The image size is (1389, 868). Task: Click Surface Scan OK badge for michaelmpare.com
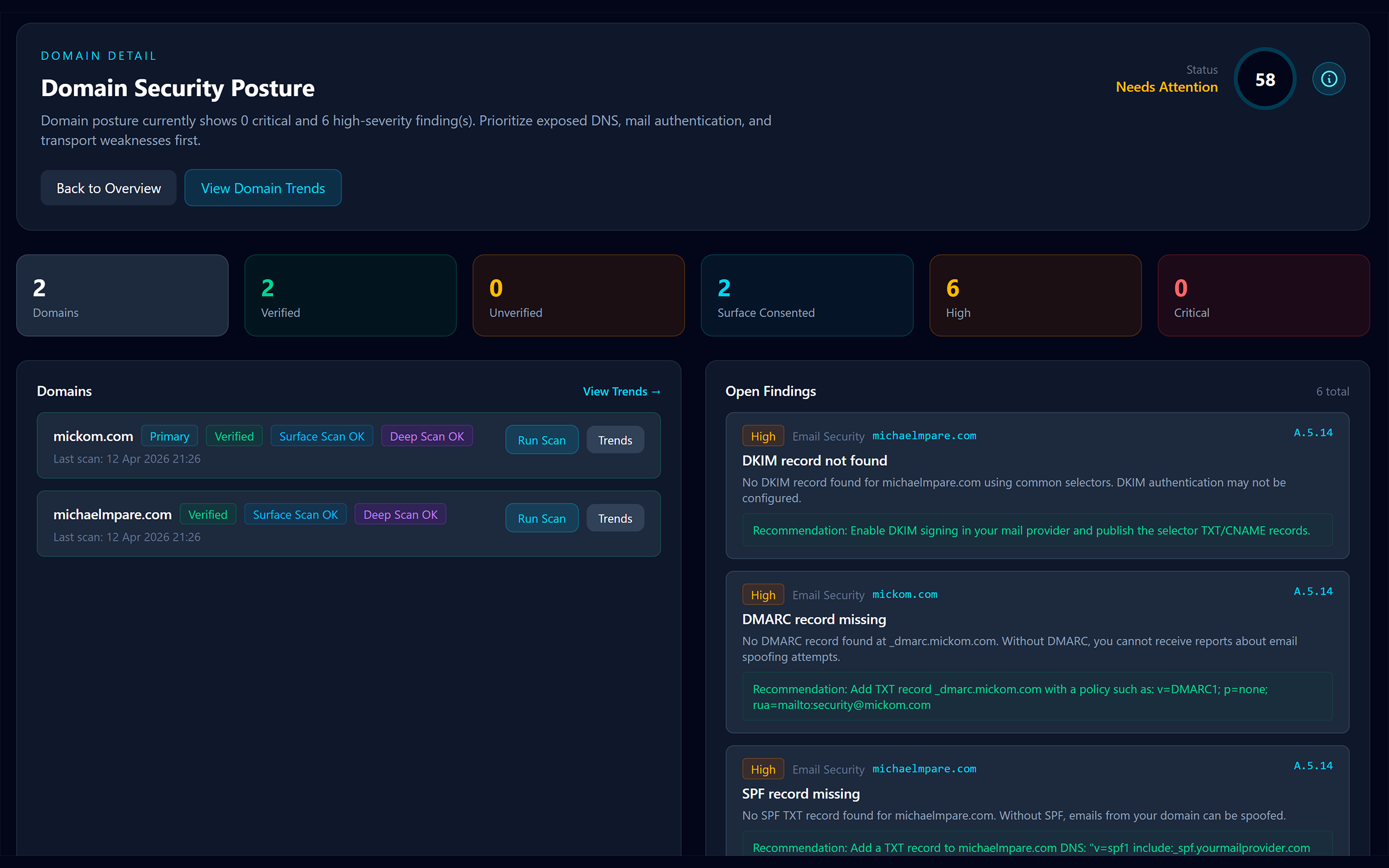coord(295,514)
